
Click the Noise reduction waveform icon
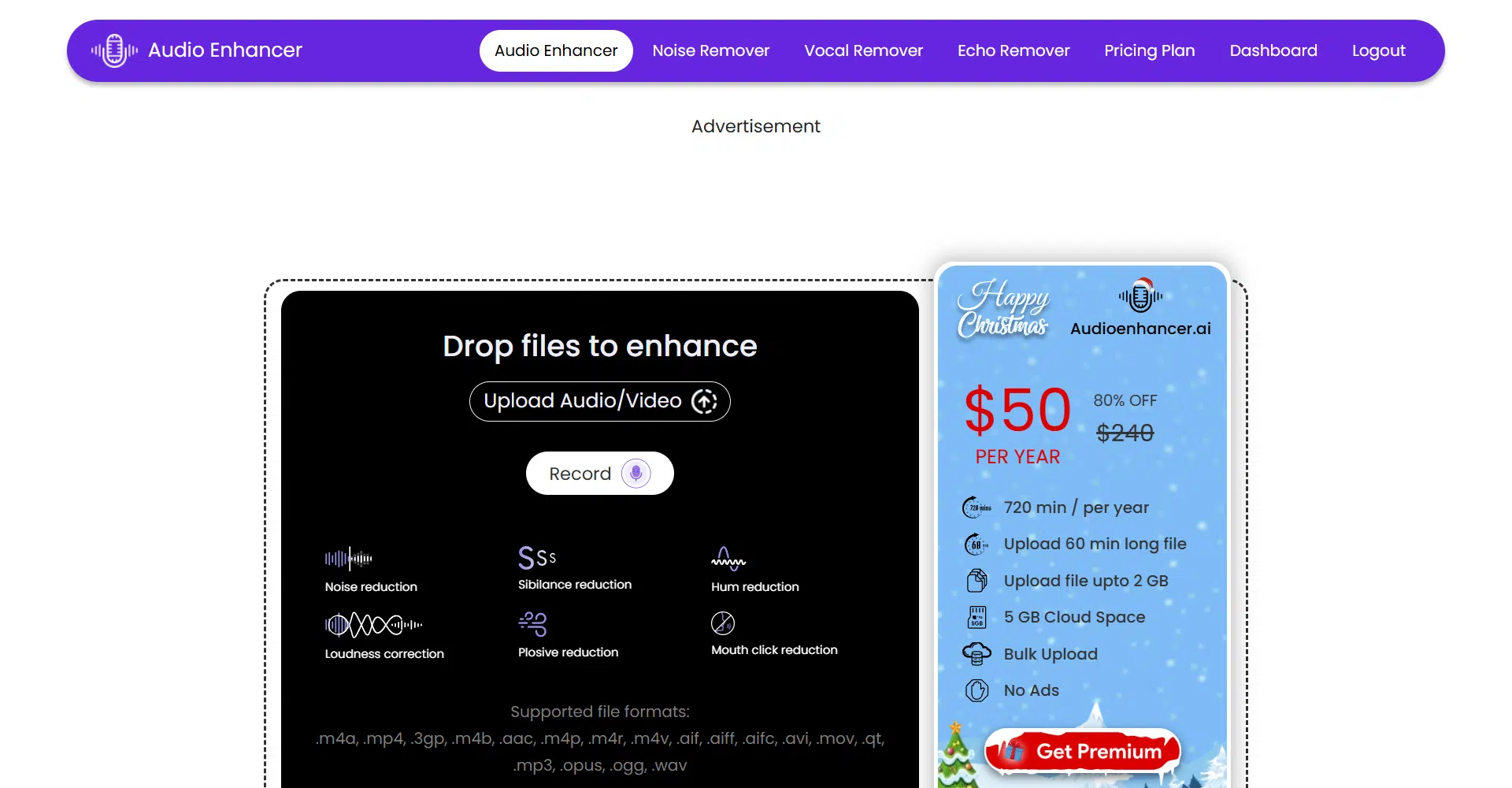coord(348,559)
